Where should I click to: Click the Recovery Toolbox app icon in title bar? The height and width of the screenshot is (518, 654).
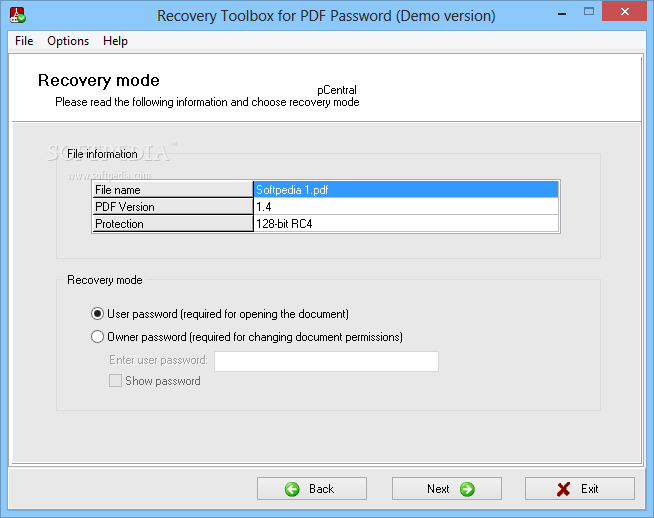coord(18,15)
